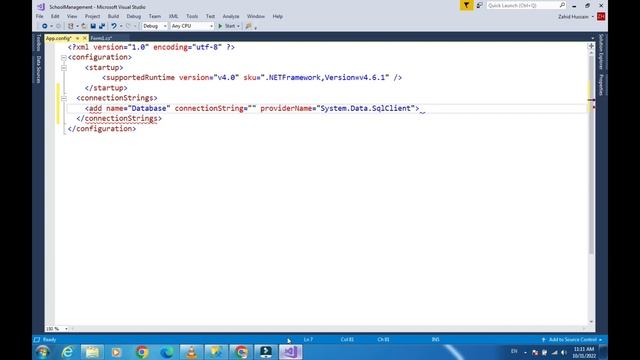
Task: Collapse the configuration XML node
Action: (64, 58)
